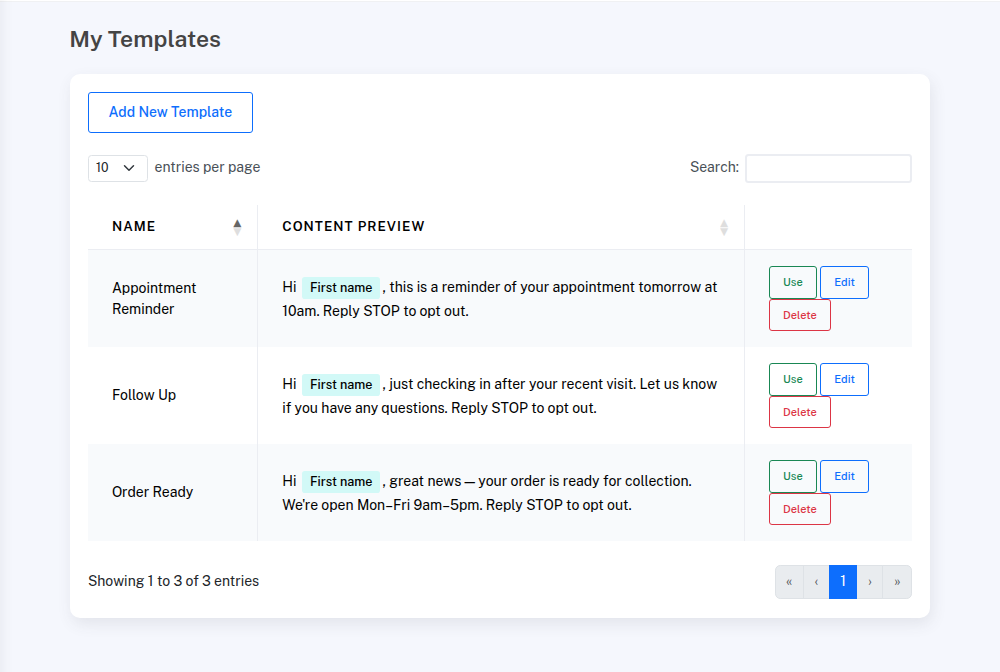The width and height of the screenshot is (1000, 672).
Task: Click First name tag in Follow Up row
Action: (x=341, y=385)
